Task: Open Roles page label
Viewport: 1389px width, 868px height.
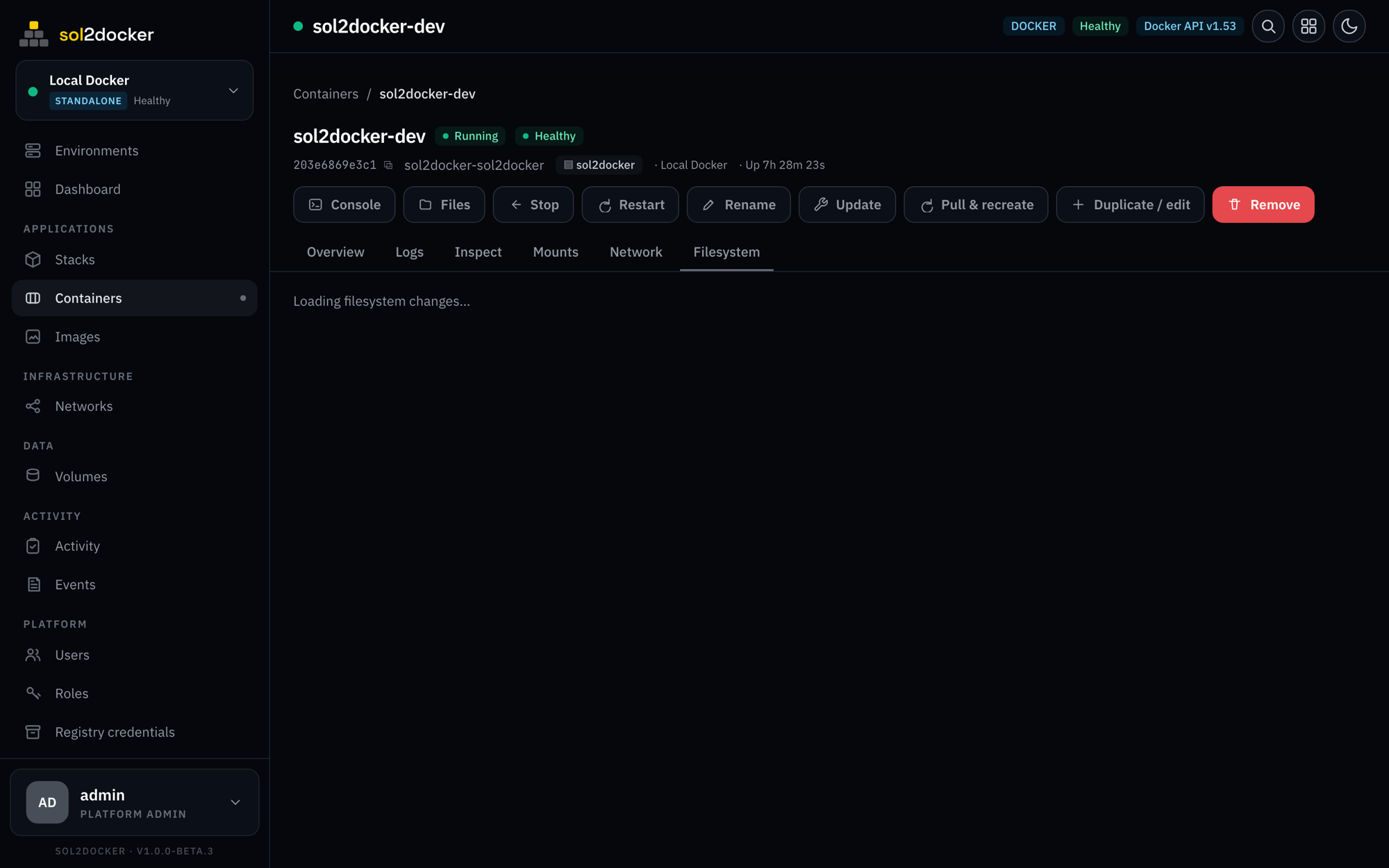Action: pyautogui.click(x=72, y=693)
